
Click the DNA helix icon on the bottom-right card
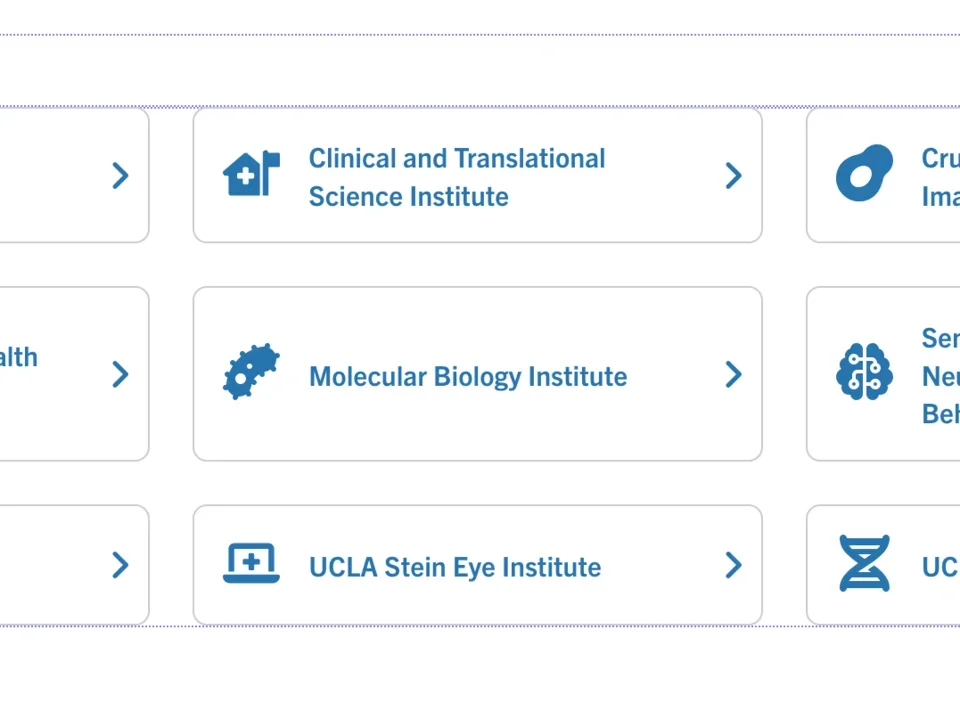point(864,564)
